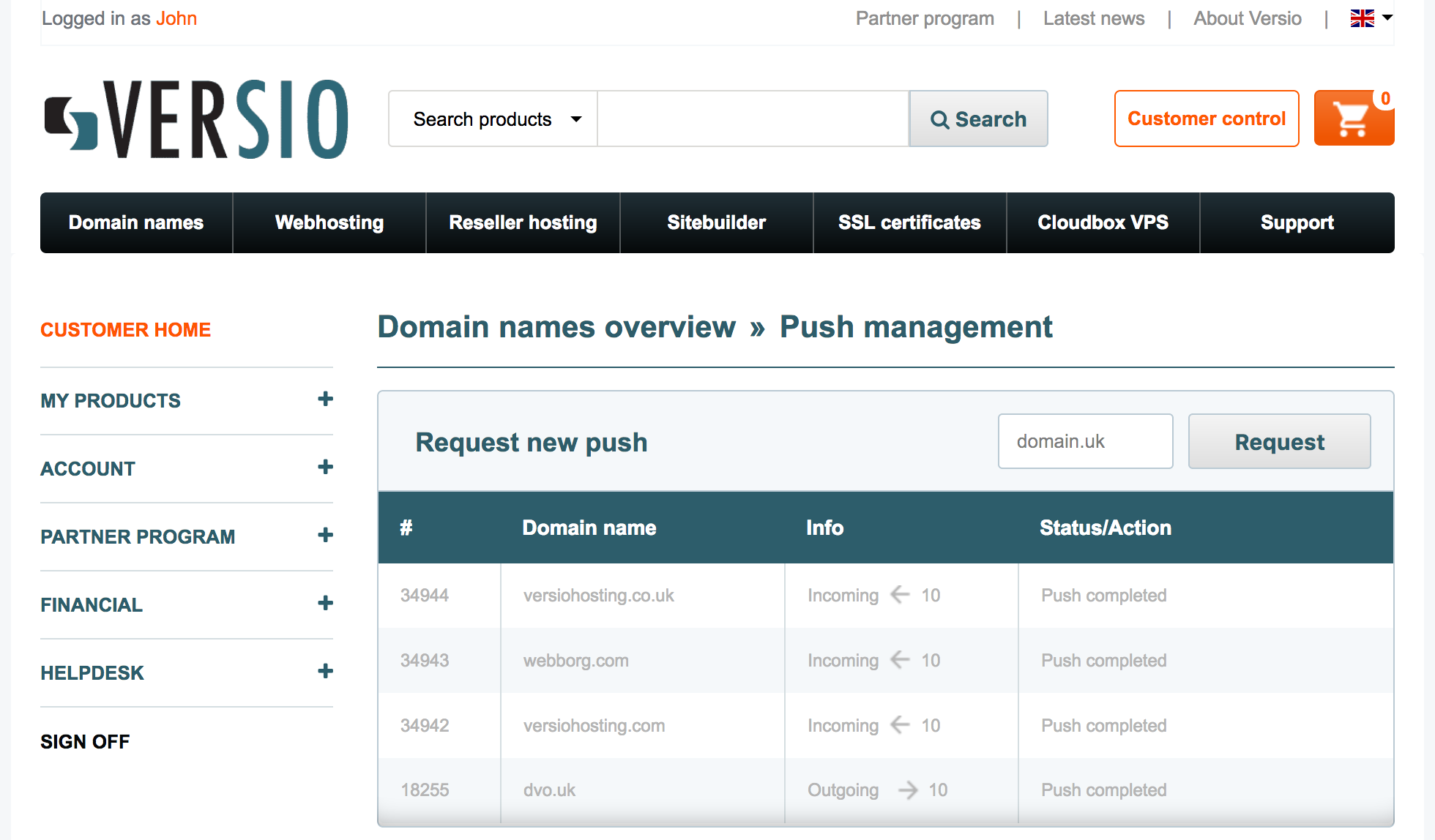The width and height of the screenshot is (1435, 840).
Task: Click the UK flag language icon
Action: pos(1362,18)
